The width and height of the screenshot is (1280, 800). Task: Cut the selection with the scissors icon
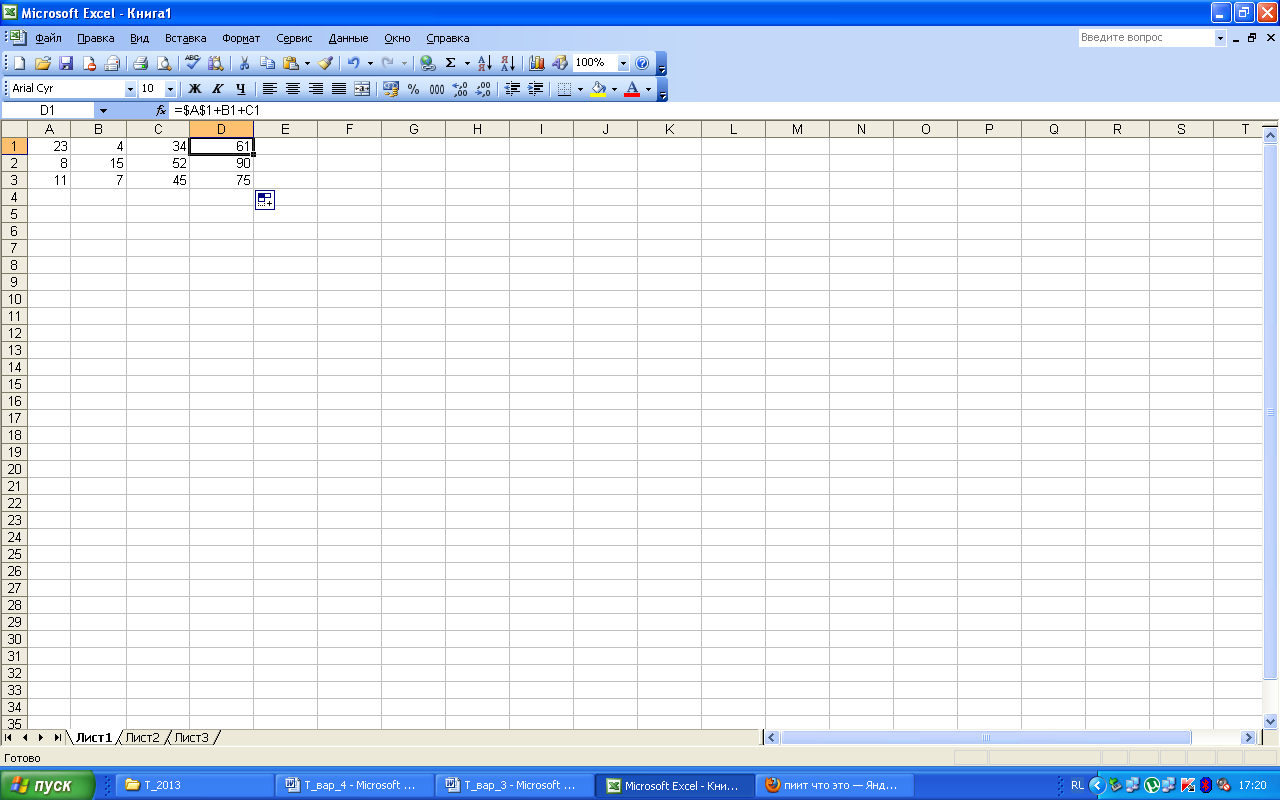[243, 63]
